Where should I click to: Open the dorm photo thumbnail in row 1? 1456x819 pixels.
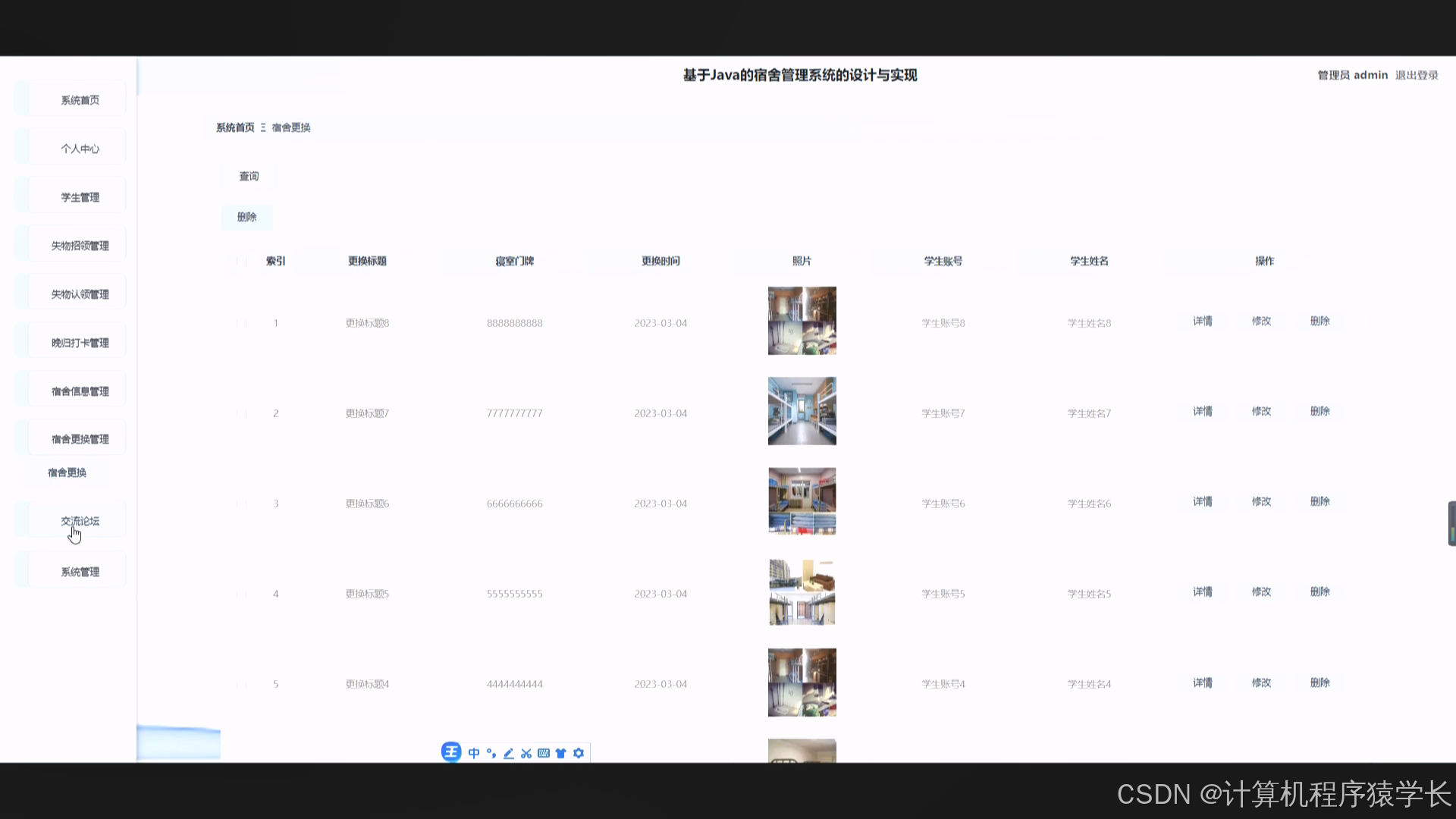(x=802, y=320)
